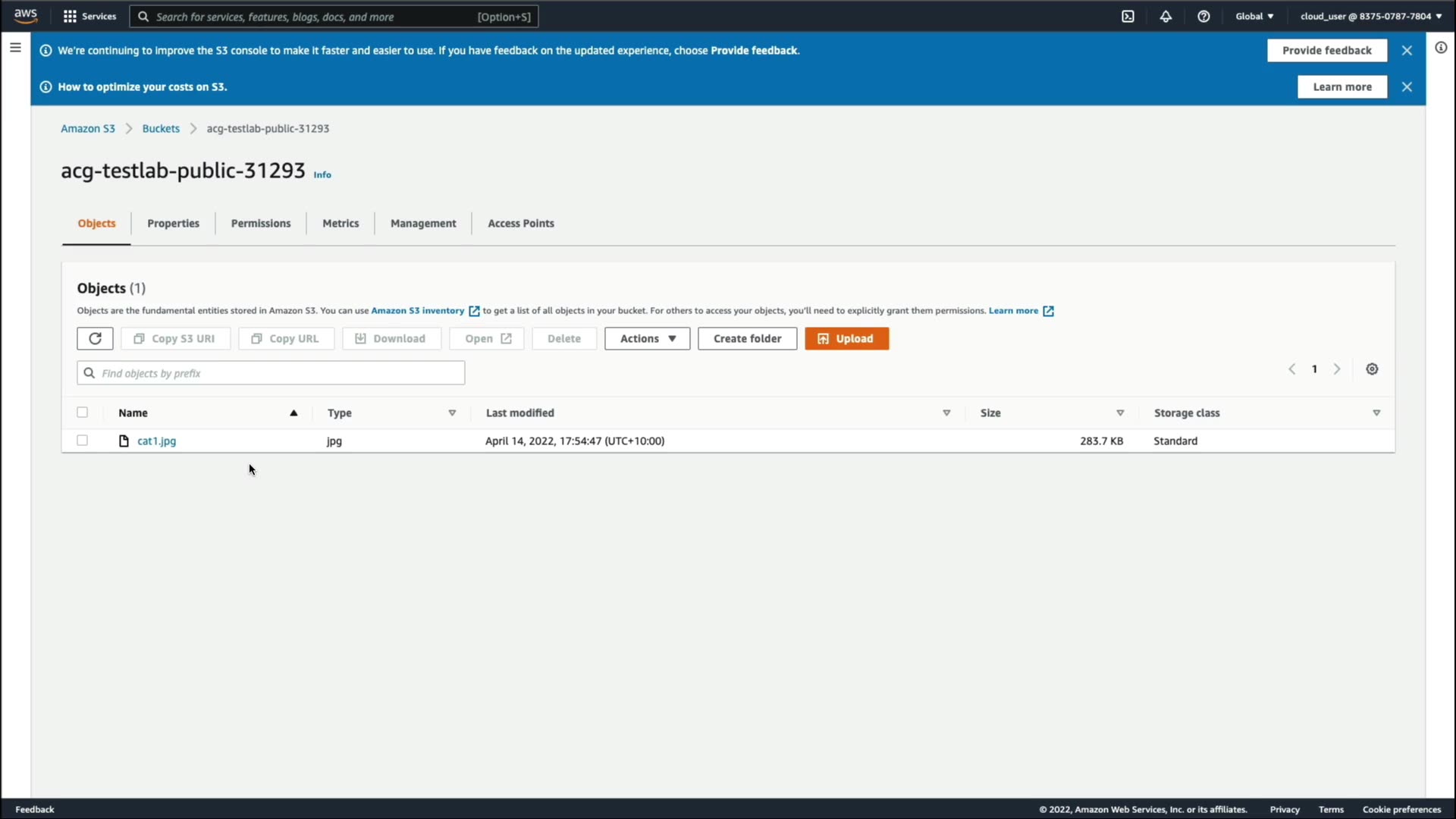This screenshot has height=819, width=1456.
Task: Click the orange Upload button
Action: 846,338
